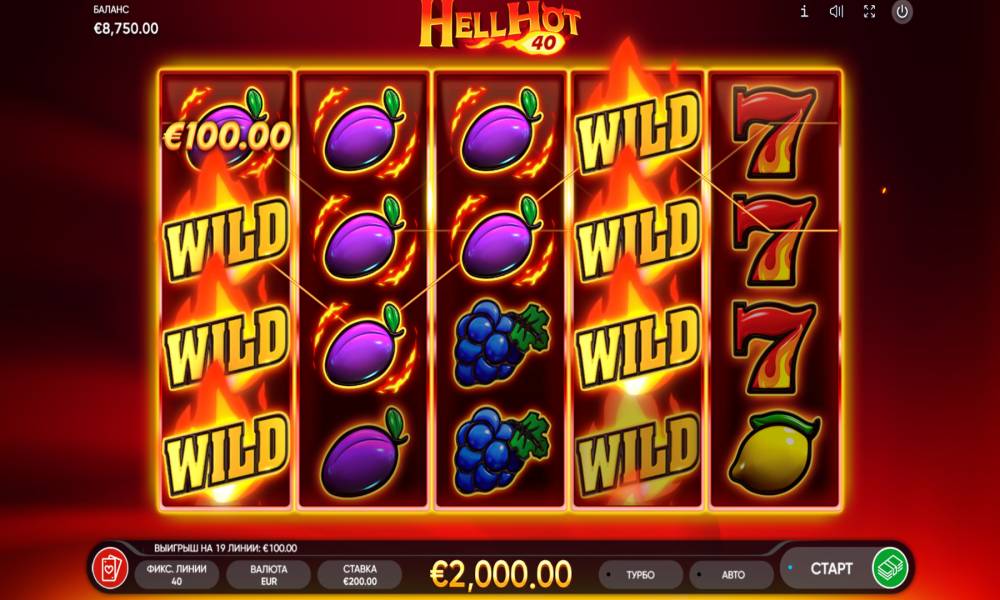Image resolution: width=1000 pixels, height=600 pixels.
Task: Click the power exit icon
Action: click(902, 11)
